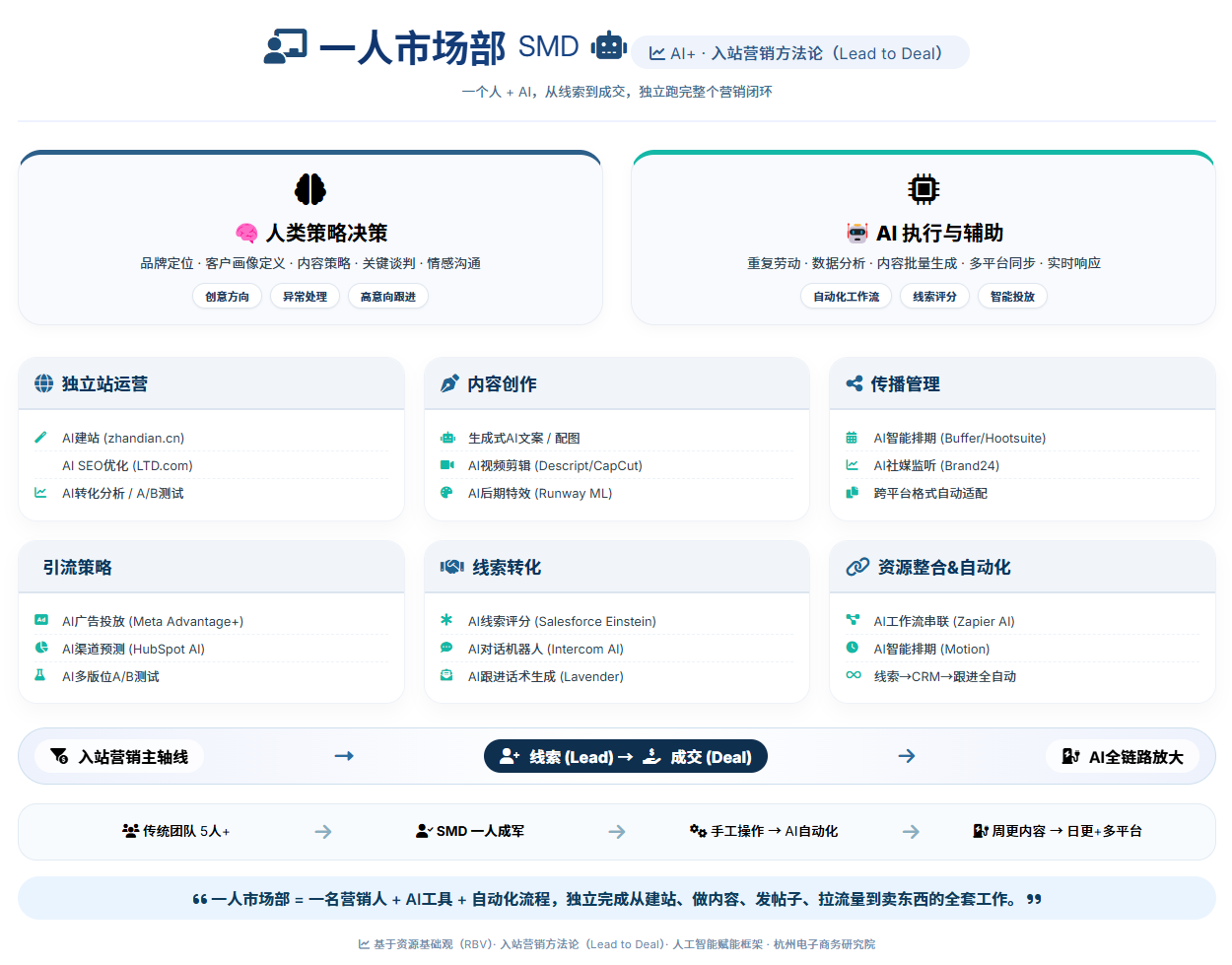
Task: Click the globe icon beside 独立站运营
Action: coord(44,383)
